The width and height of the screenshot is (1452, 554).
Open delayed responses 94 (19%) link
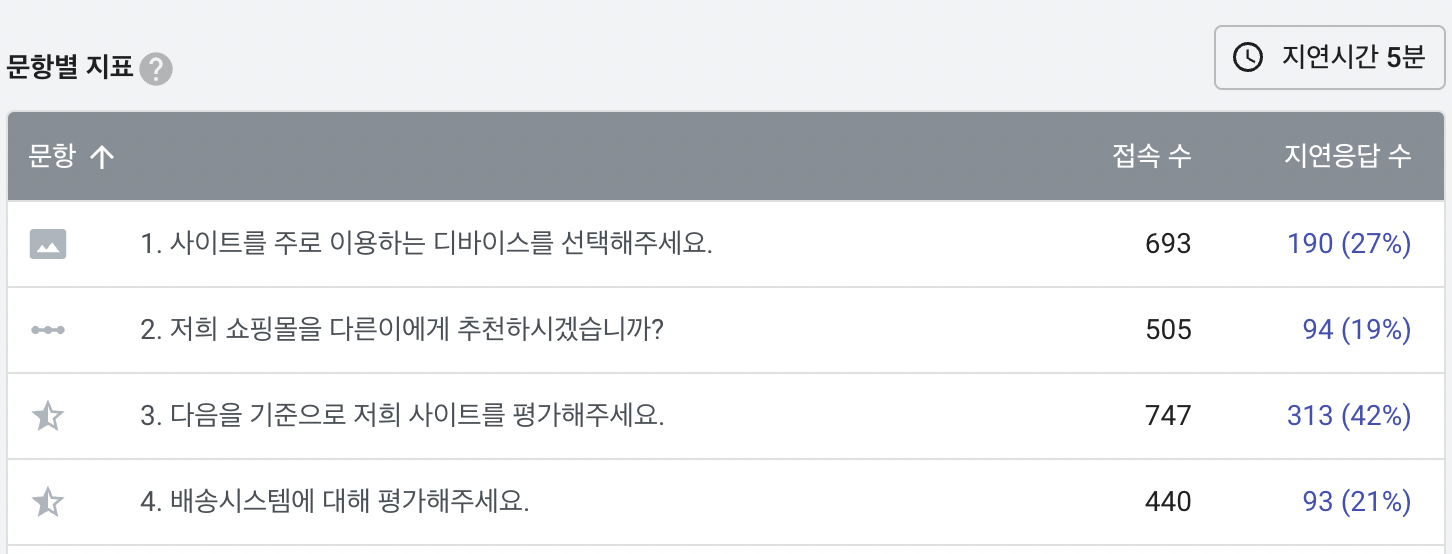pyautogui.click(x=1357, y=329)
